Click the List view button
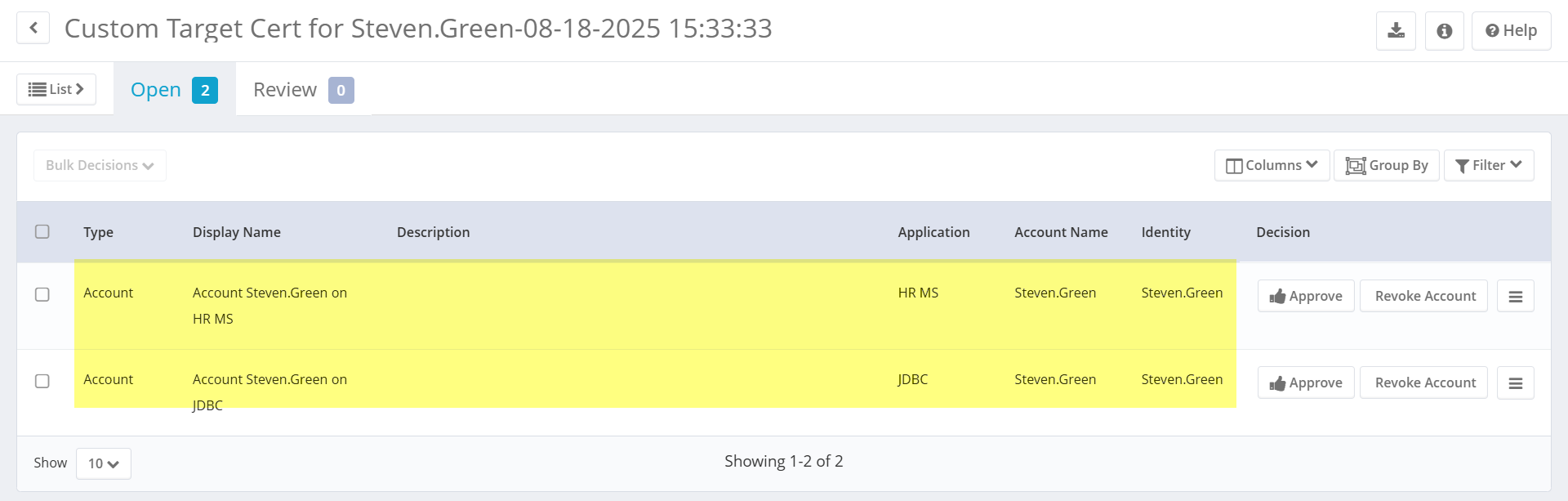Image resolution: width=1568 pixels, height=501 pixels. 56,90
